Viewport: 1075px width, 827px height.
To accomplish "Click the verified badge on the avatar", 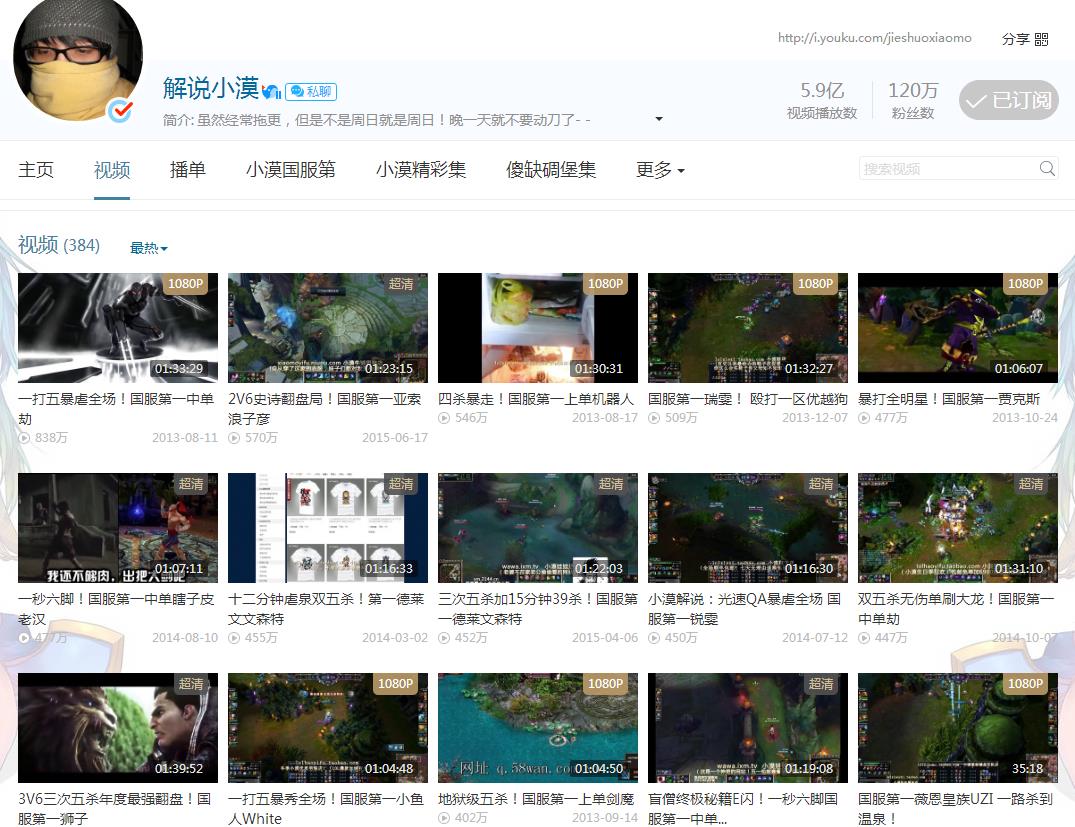I will tap(120, 110).
